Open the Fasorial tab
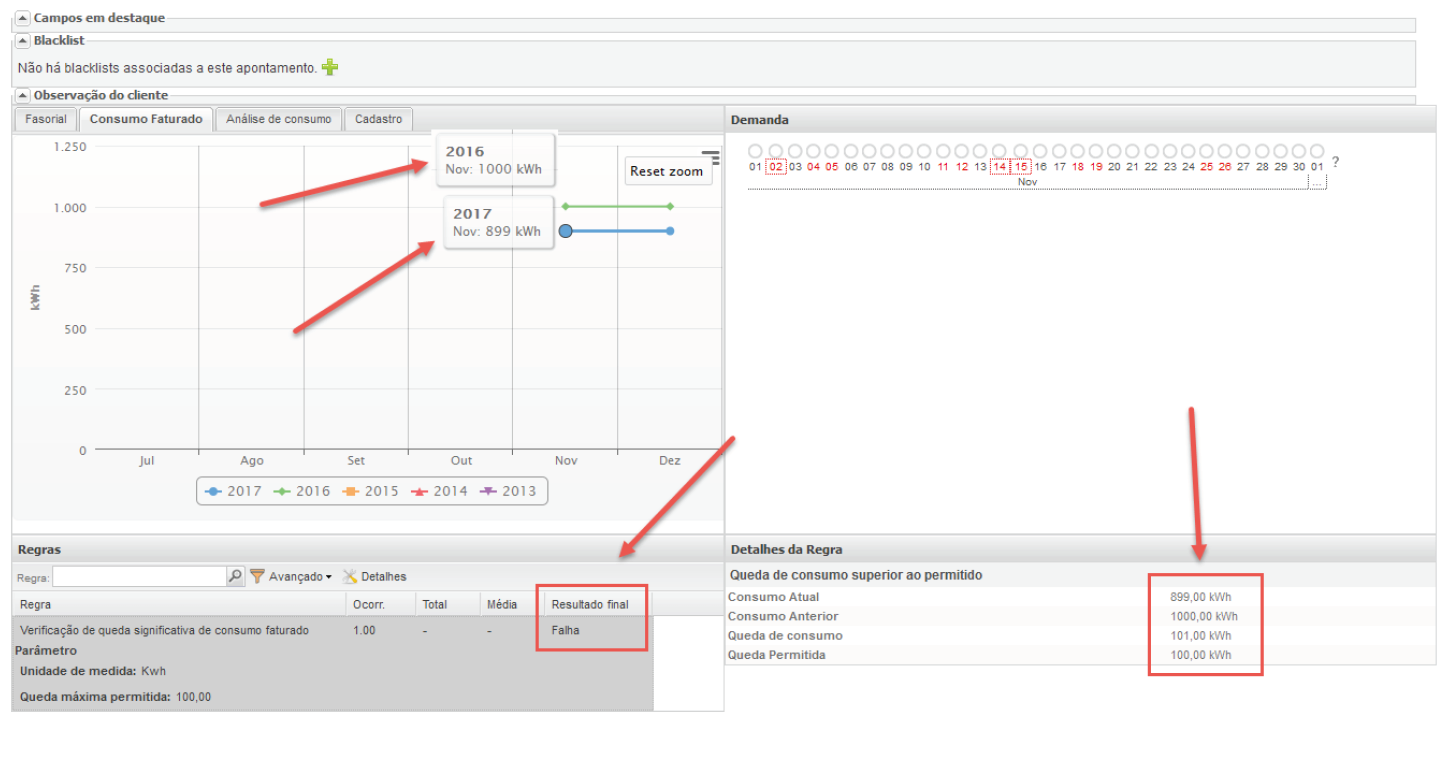Viewport: 1454px width, 780px height. pyautogui.click(x=46, y=119)
